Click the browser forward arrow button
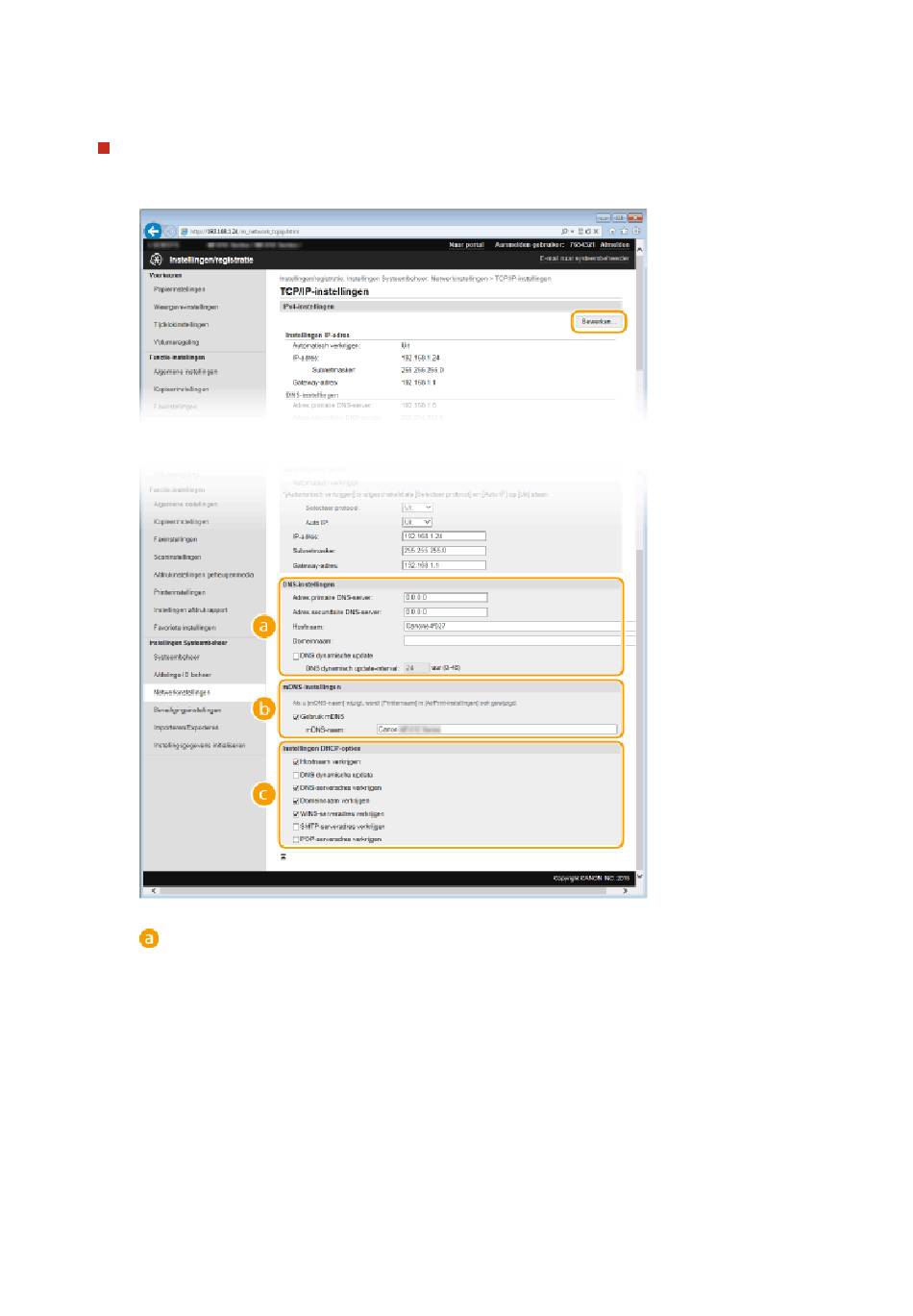 (x=170, y=231)
